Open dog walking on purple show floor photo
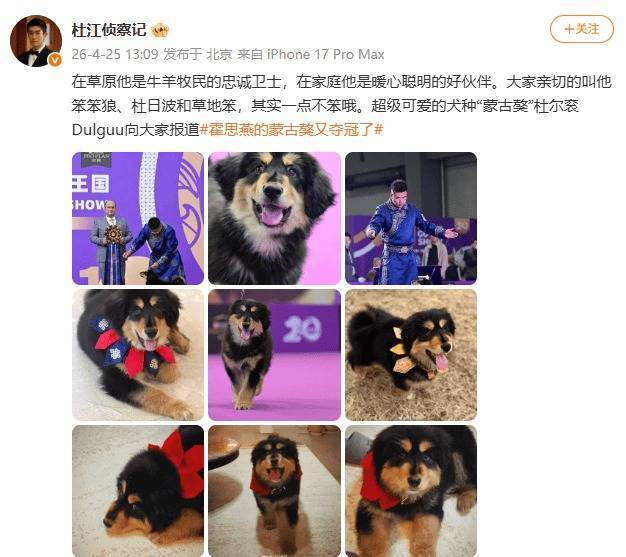The image size is (626, 557). 274,355
